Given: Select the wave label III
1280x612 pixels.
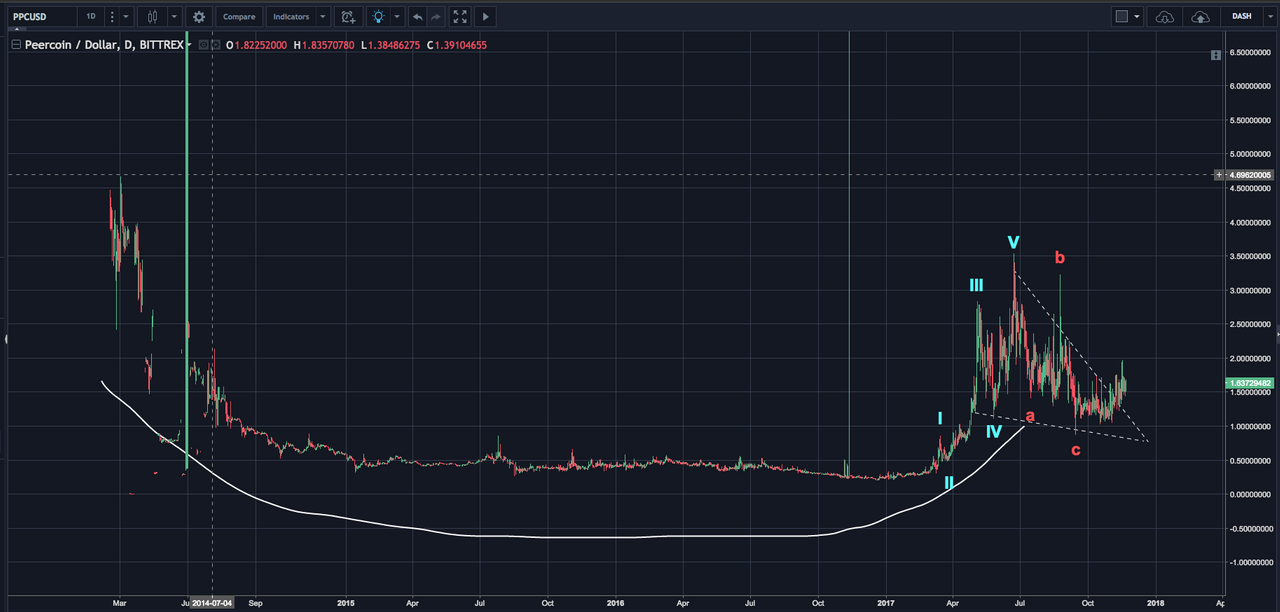Looking at the screenshot, I should [x=976, y=286].
